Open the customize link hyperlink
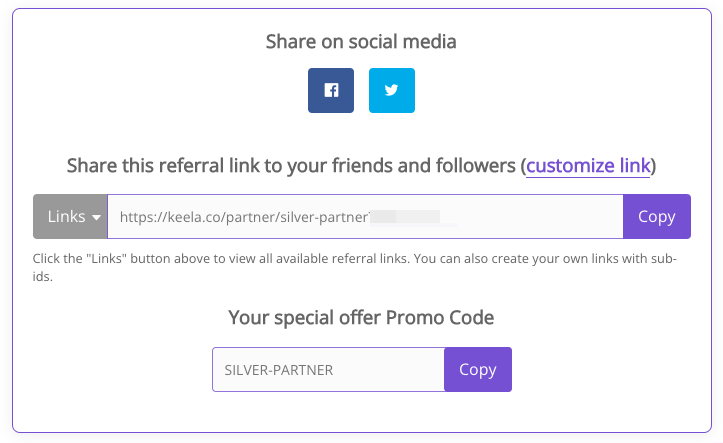Viewport: 723px width, 443px height. (x=588, y=165)
